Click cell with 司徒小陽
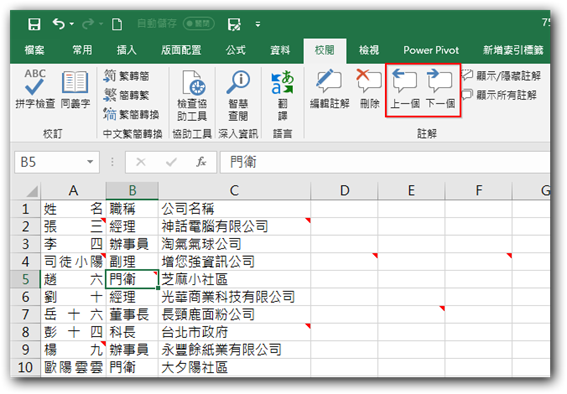 point(73,262)
